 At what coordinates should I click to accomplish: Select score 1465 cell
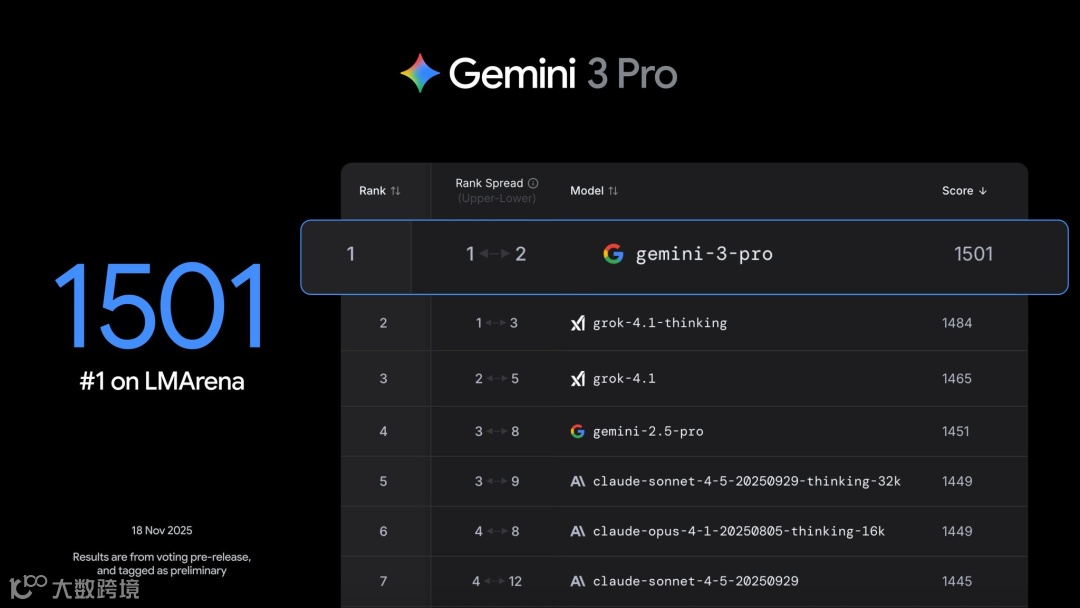[x=957, y=379]
